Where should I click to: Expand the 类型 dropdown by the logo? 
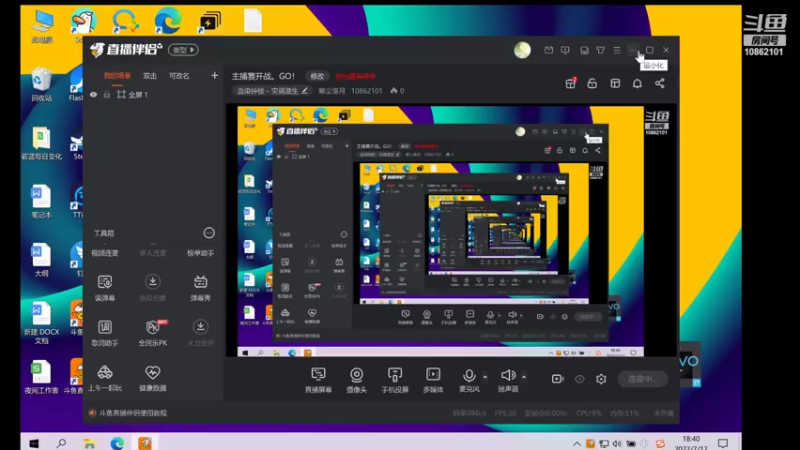click(183, 50)
